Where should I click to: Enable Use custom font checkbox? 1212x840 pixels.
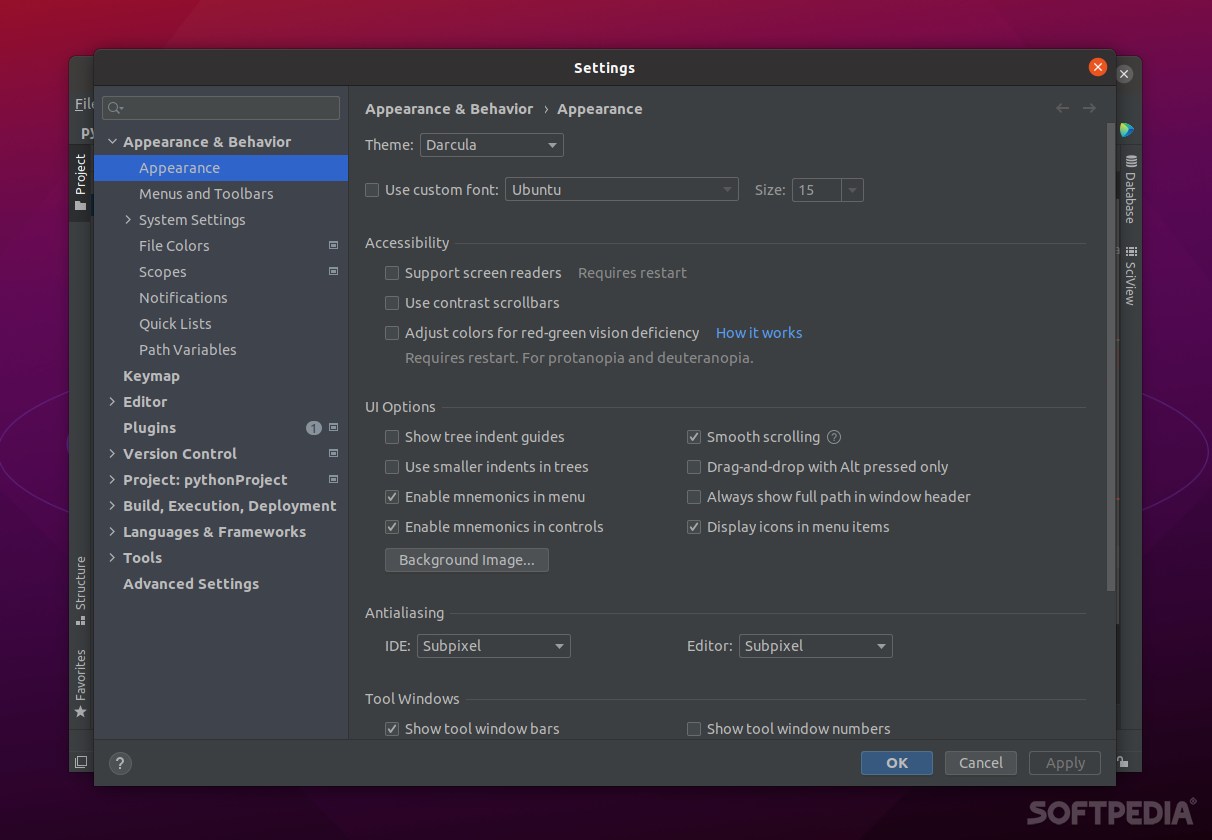click(x=372, y=190)
